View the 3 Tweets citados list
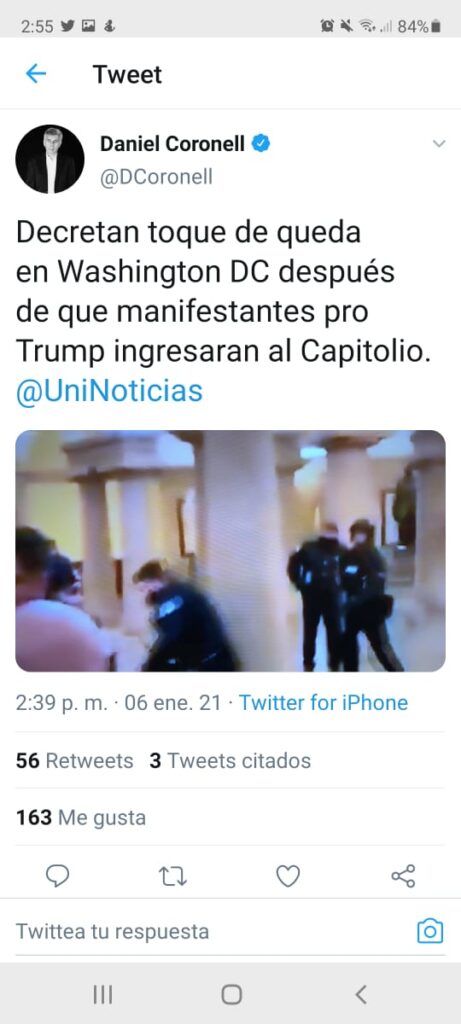461x1024 pixels. (x=230, y=760)
